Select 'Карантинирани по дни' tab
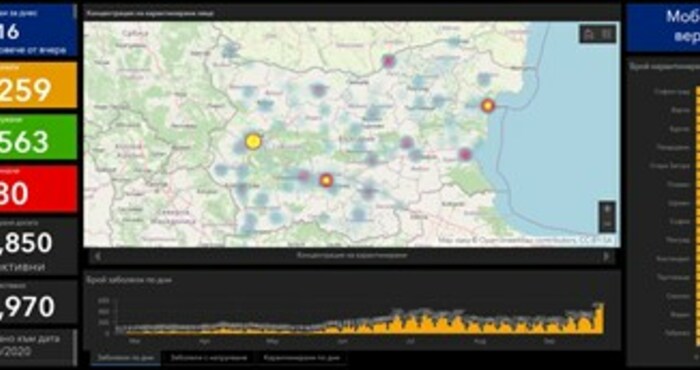The image size is (700, 370). point(301,358)
